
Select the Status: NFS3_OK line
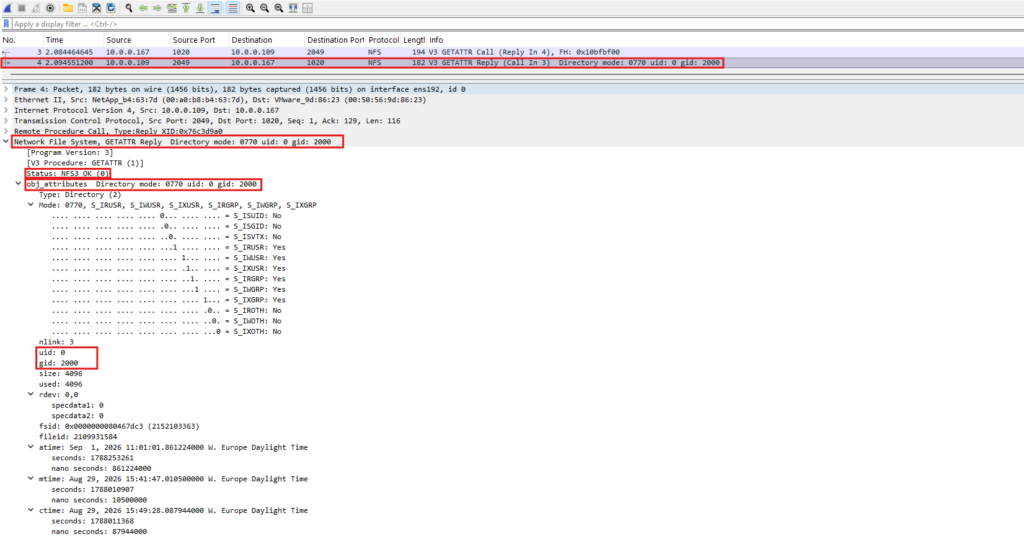point(68,174)
